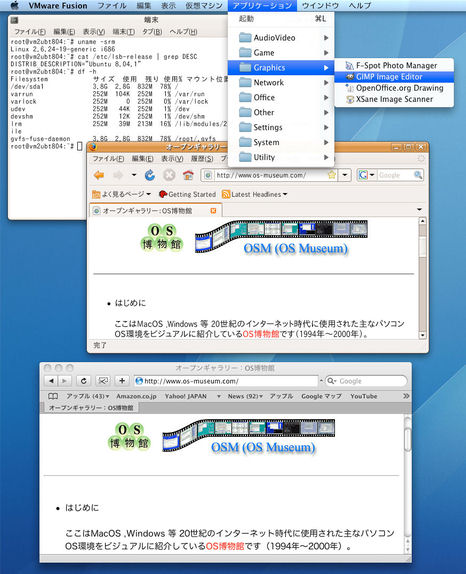Open the Firefox URL history dropdown

coord(345,175)
